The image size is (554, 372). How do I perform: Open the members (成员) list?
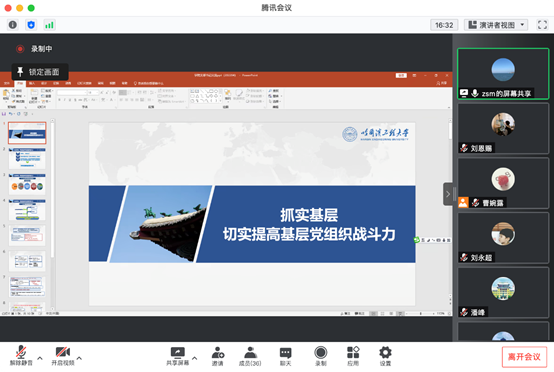point(250,356)
